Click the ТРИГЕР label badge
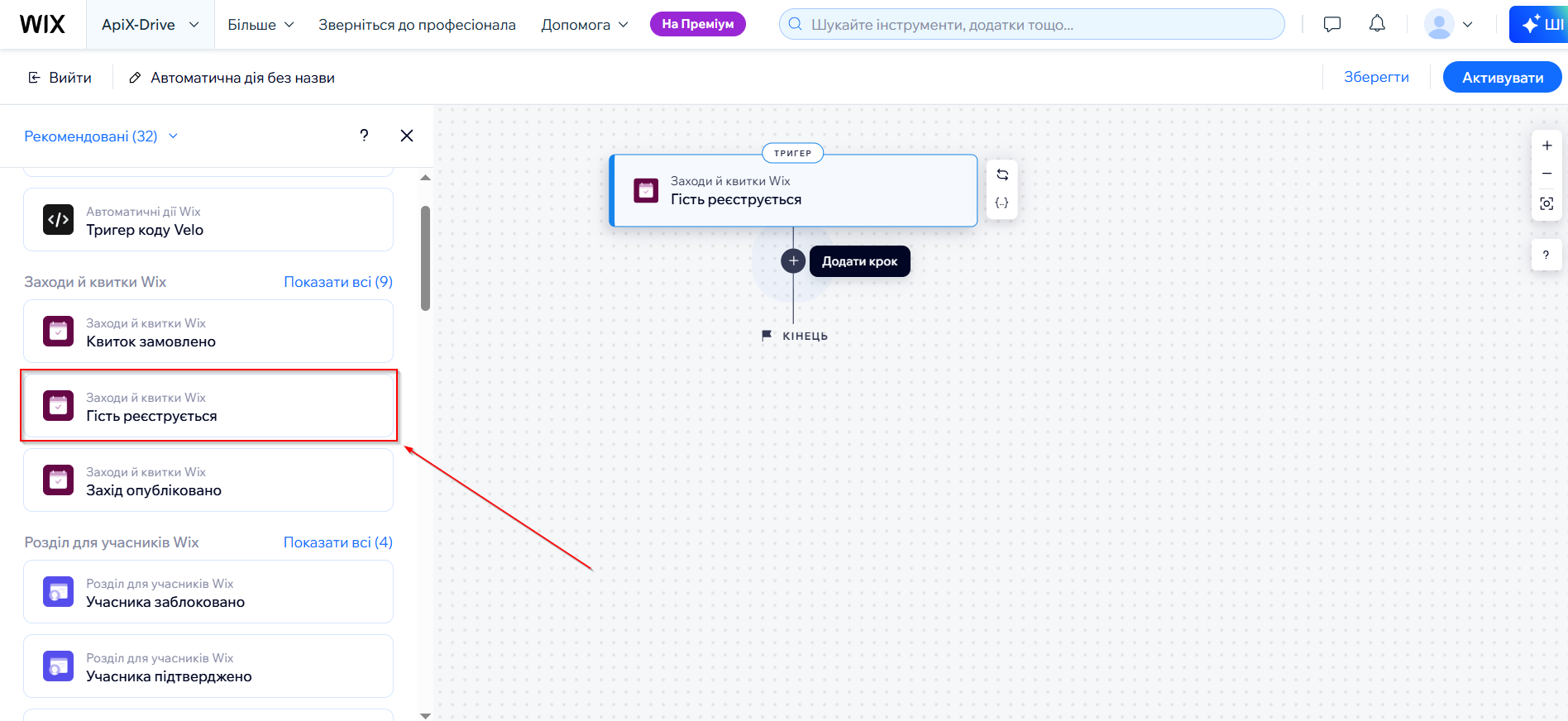This screenshot has height=721, width=1568. (792, 153)
